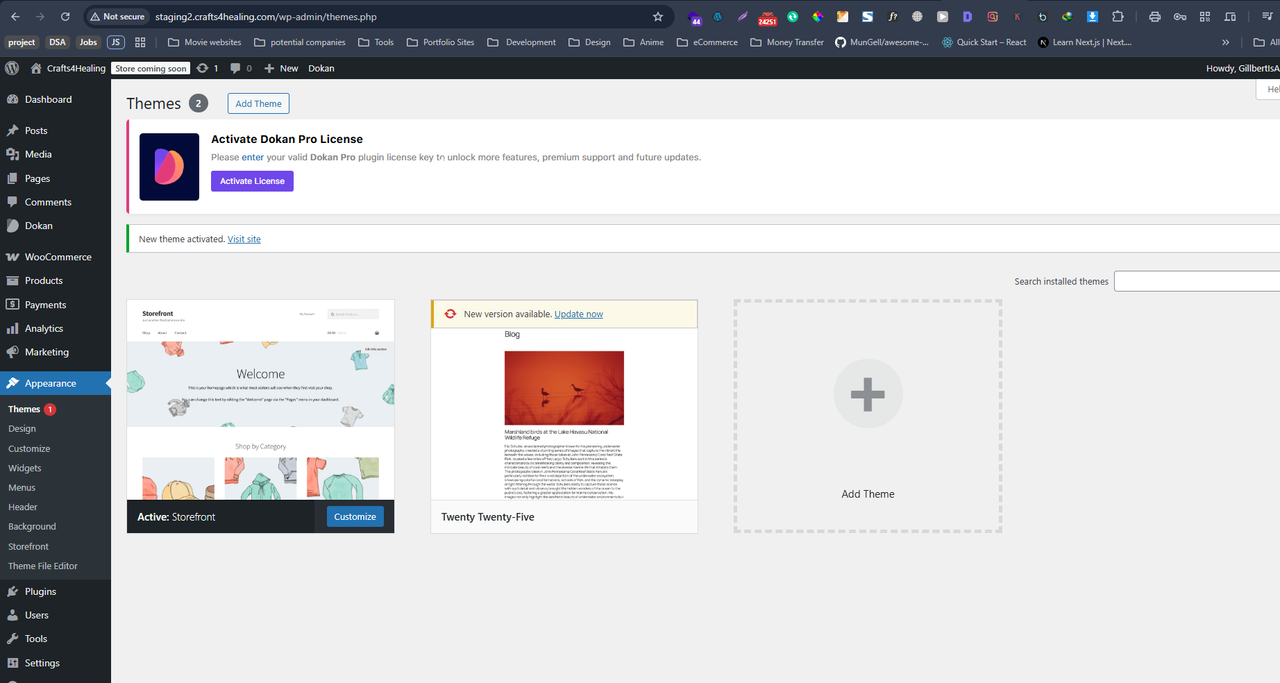This screenshot has width=1280, height=683.
Task: Click the Activate License button
Action: [x=252, y=181]
